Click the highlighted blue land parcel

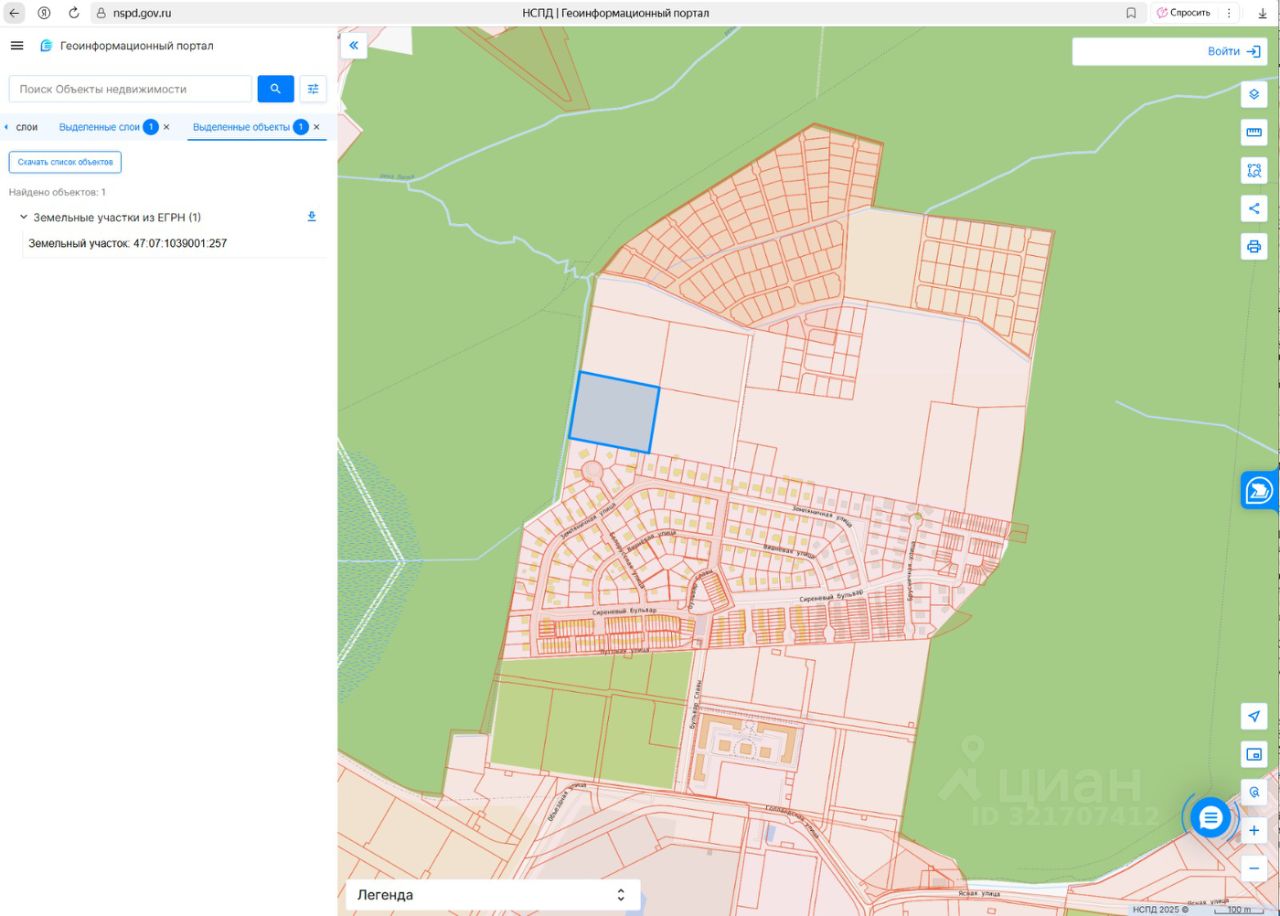614,412
